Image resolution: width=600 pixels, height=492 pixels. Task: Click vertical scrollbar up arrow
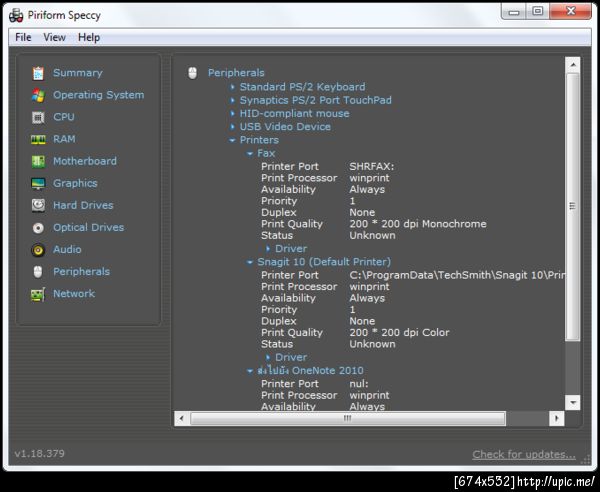point(572,65)
